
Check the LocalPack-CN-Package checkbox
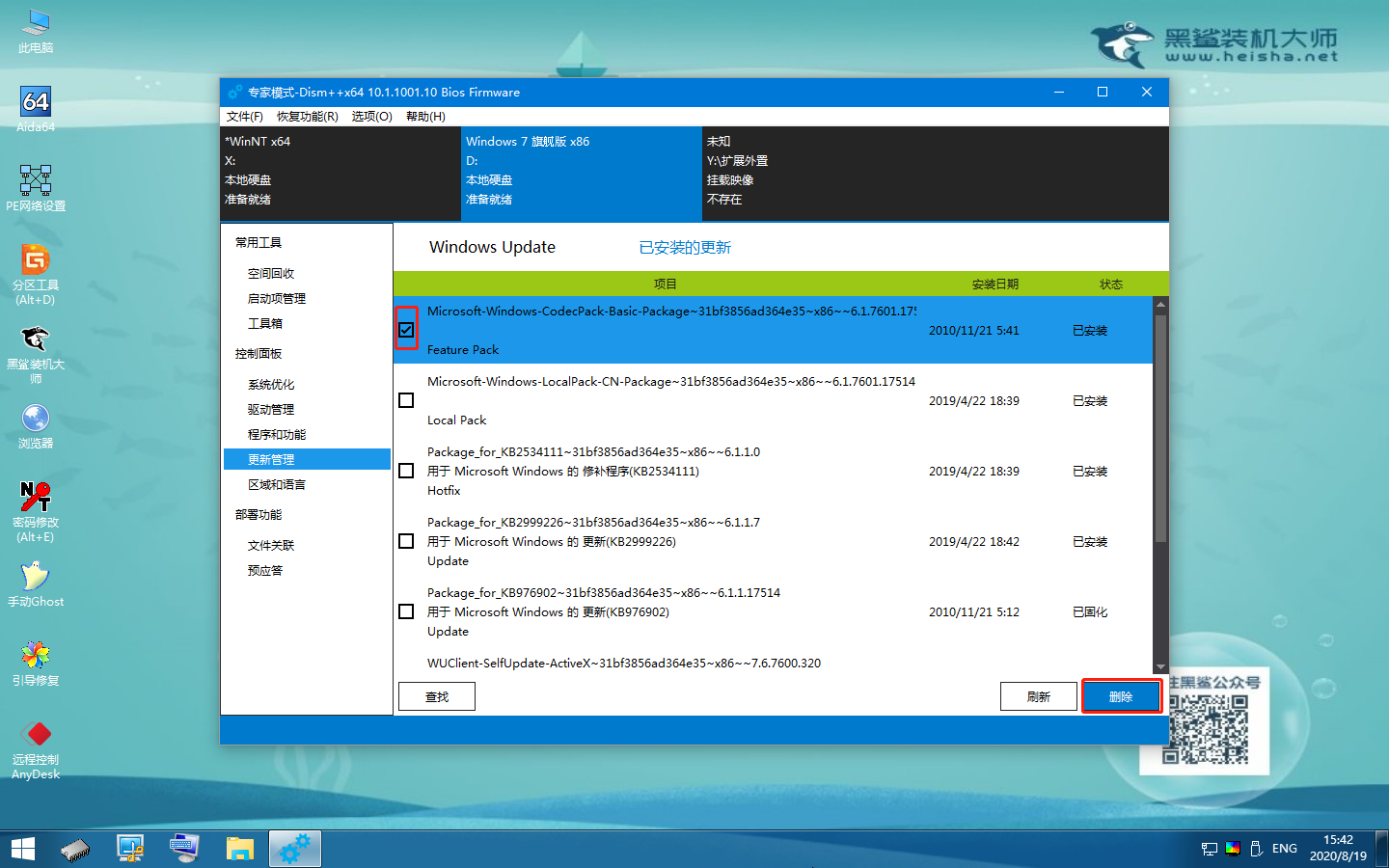click(406, 400)
